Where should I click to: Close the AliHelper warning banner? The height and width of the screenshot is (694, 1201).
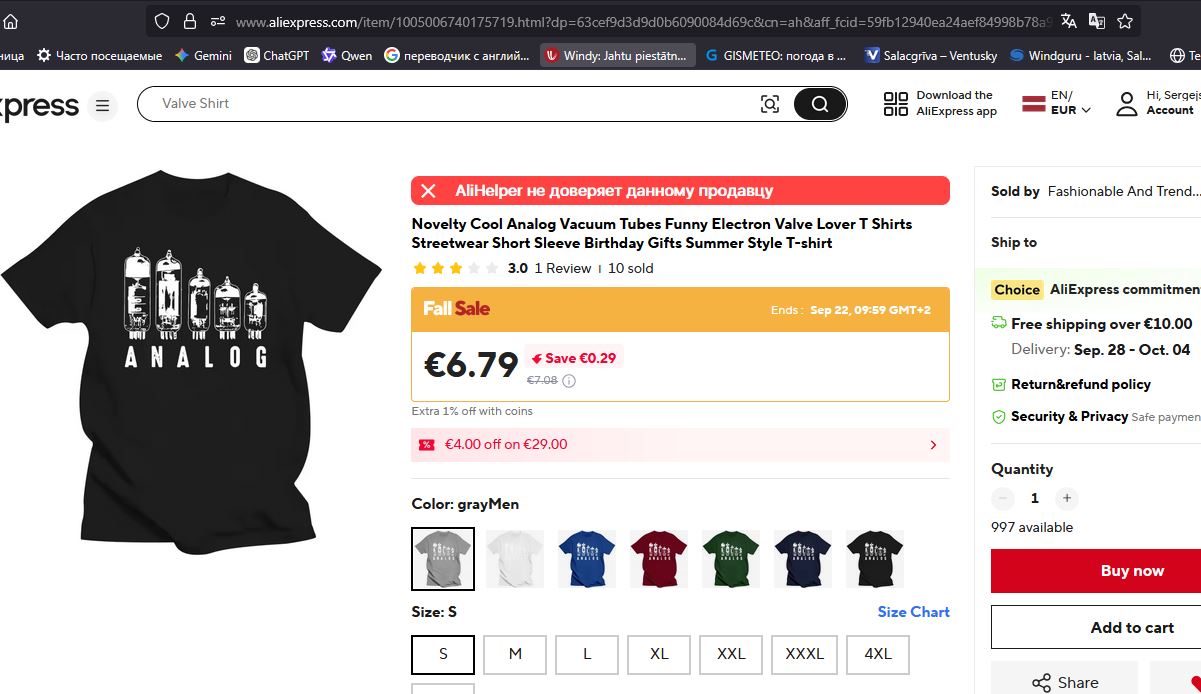(x=429, y=191)
